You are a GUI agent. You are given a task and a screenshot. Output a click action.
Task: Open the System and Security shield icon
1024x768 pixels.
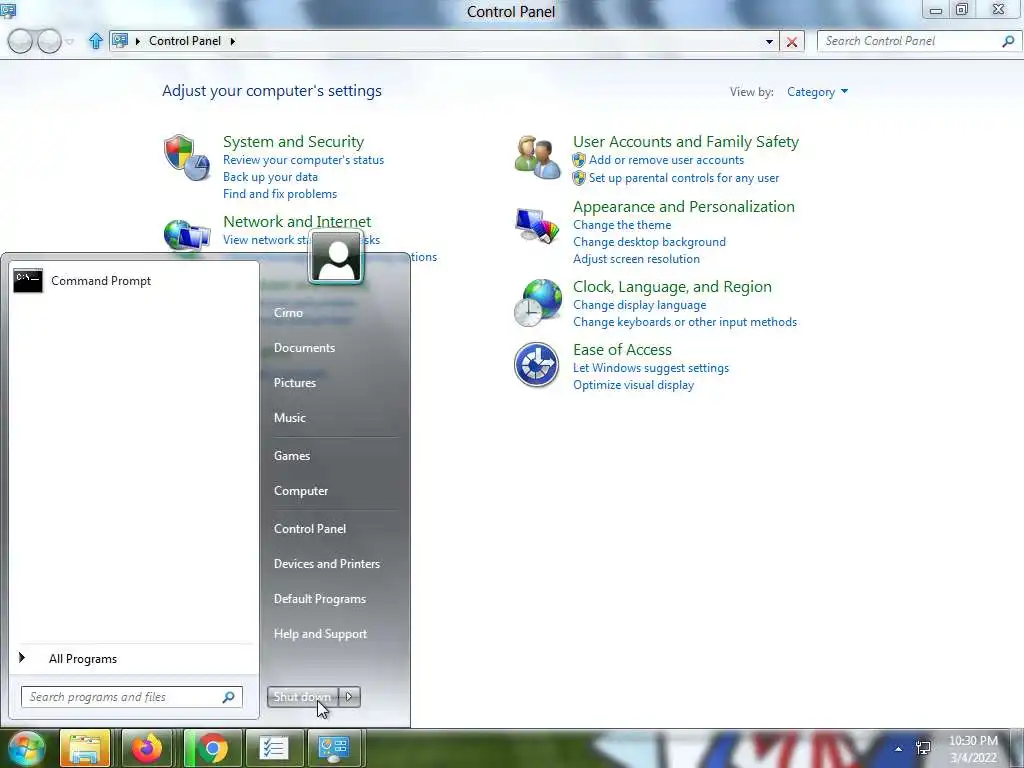[x=187, y=157]
